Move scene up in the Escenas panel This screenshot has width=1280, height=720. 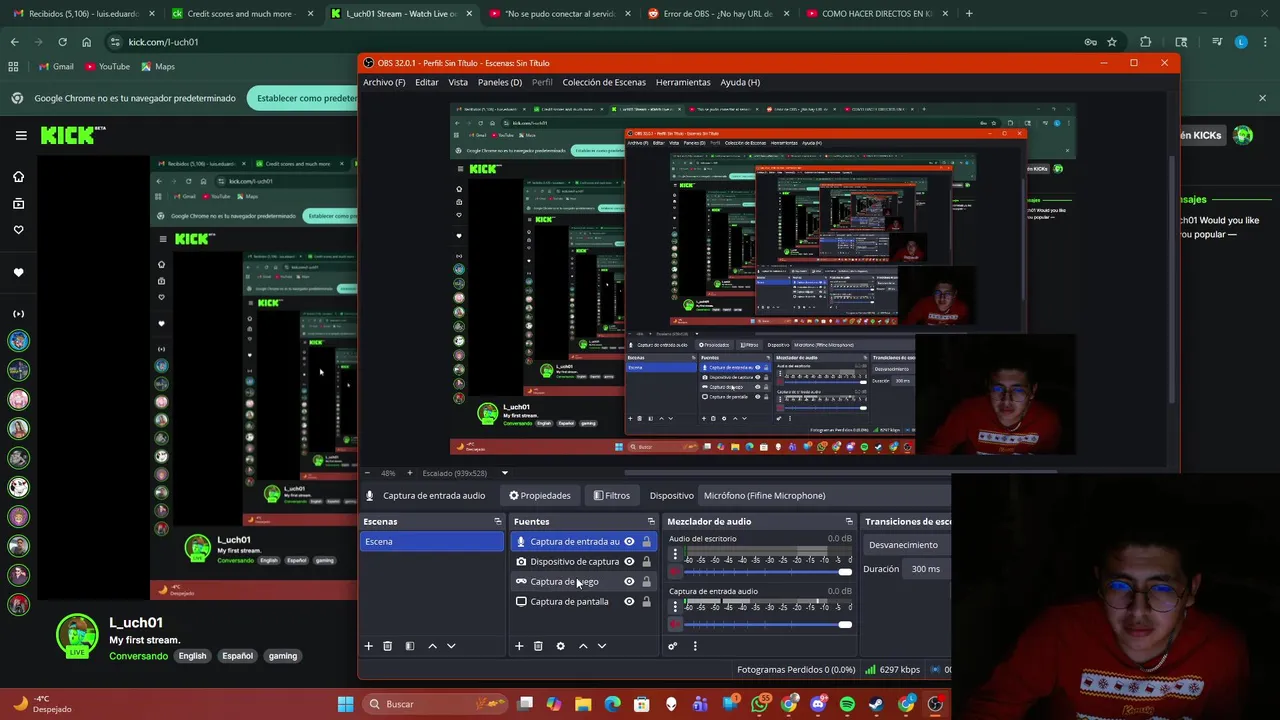432,646
